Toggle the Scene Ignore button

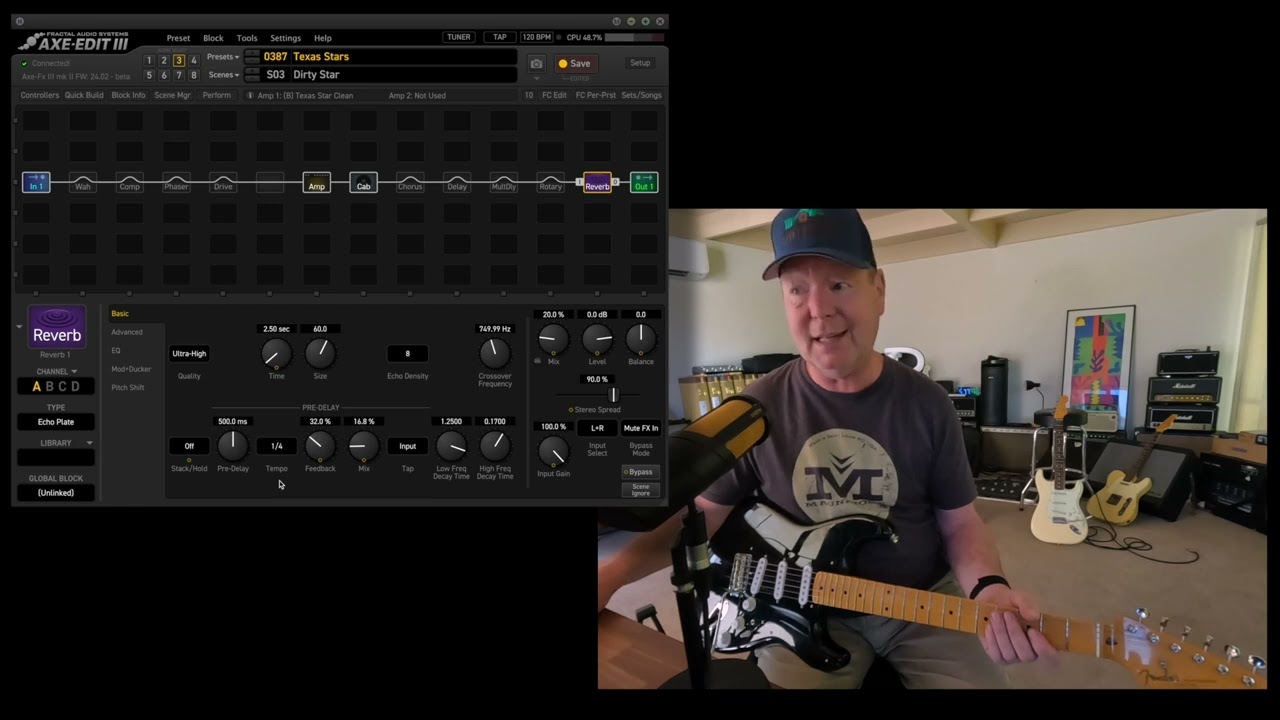pyautogui.click(x=640, y=490)
